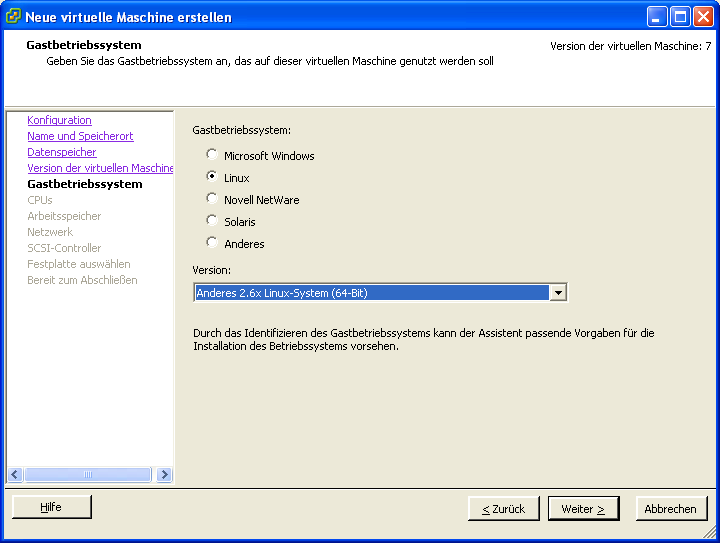720x543 pixels.
Task: Maximize the wizard window
Action: pyautogui.click(x=680, y=17)
